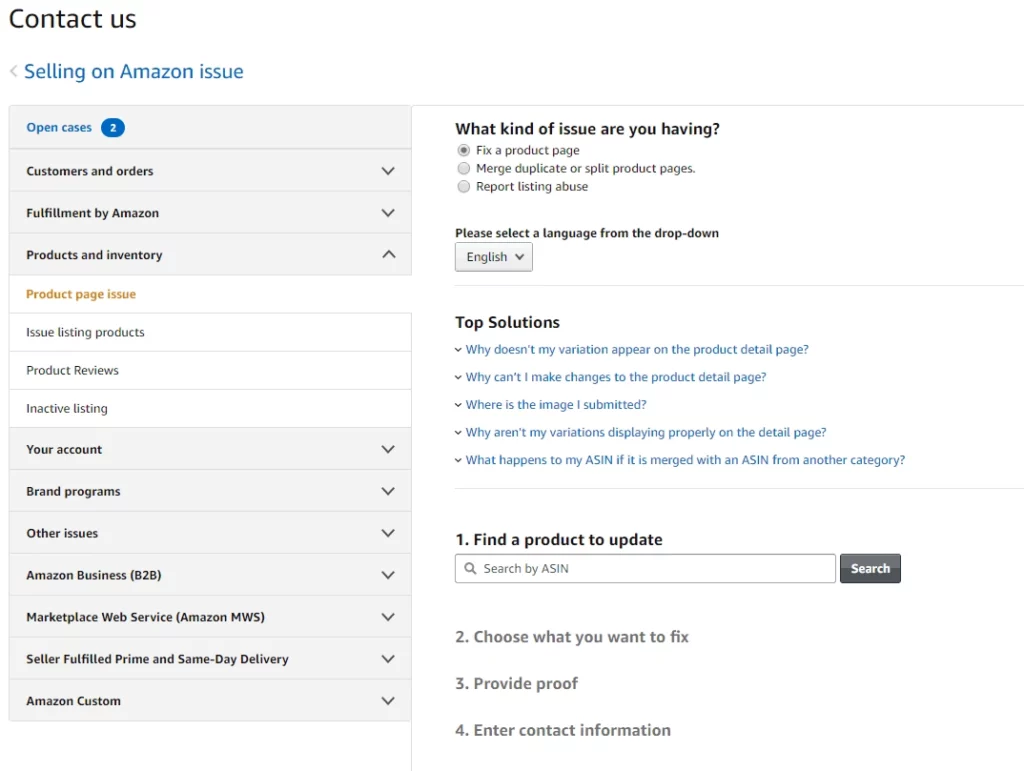Click chevron next to Brand programs

click(388, 491)
